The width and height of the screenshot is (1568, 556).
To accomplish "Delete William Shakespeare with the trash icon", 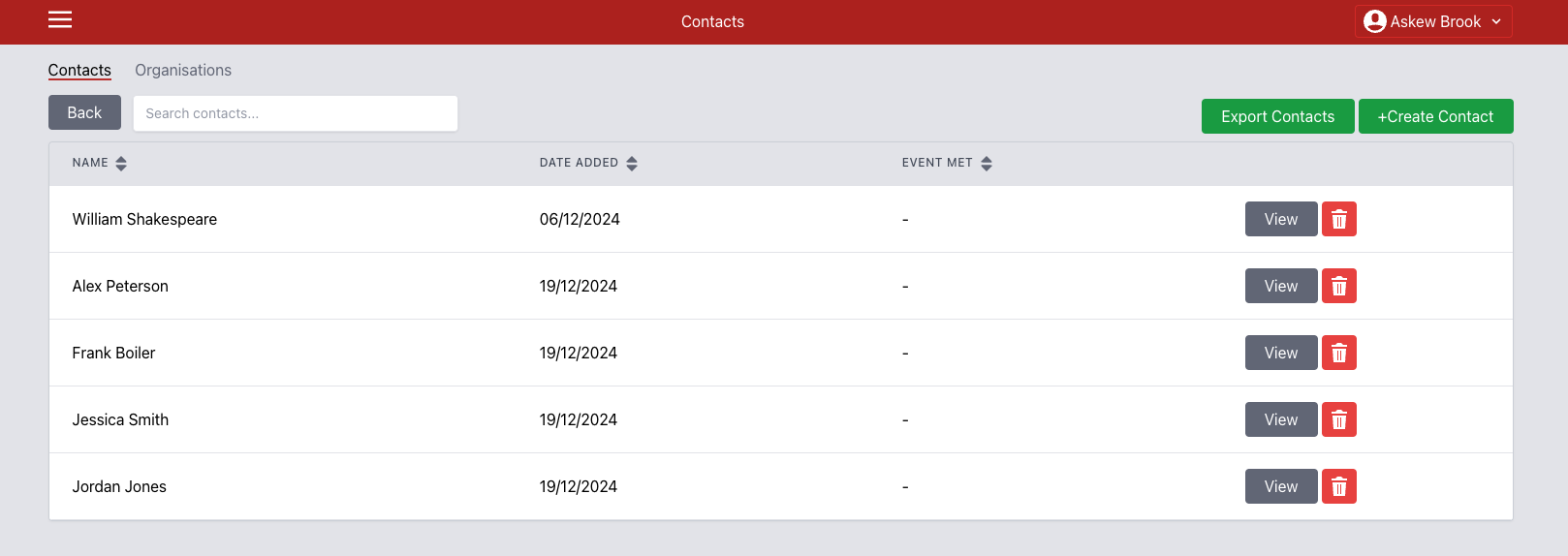I will [x=1339, y=219].
